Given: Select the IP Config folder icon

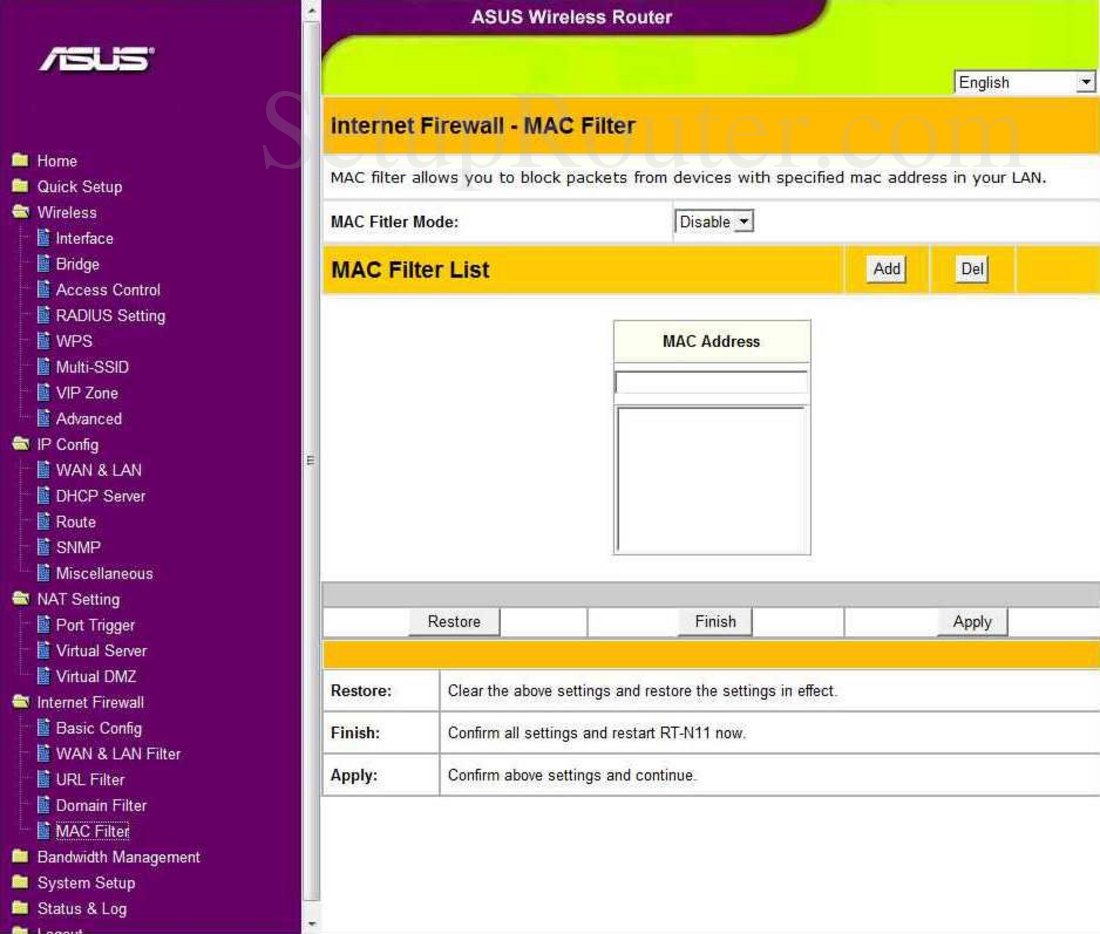Looking at the screenshot, I should [x=22, y=444].
